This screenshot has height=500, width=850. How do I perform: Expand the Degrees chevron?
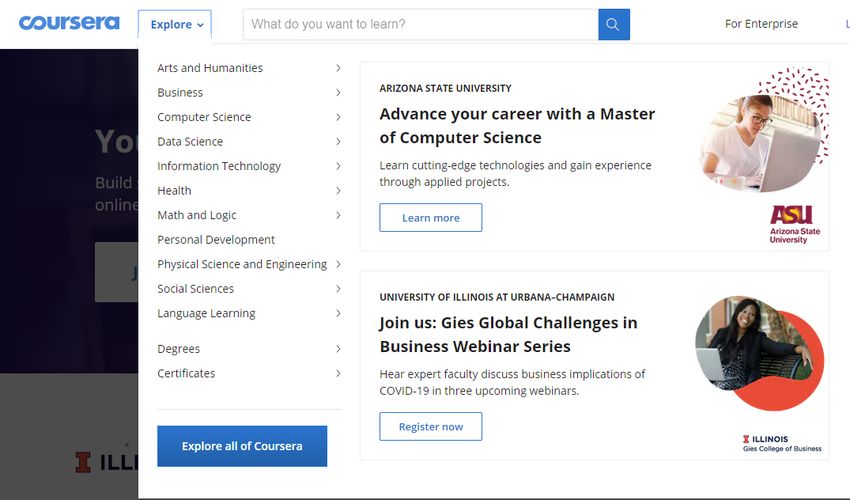tap(338, 349)
